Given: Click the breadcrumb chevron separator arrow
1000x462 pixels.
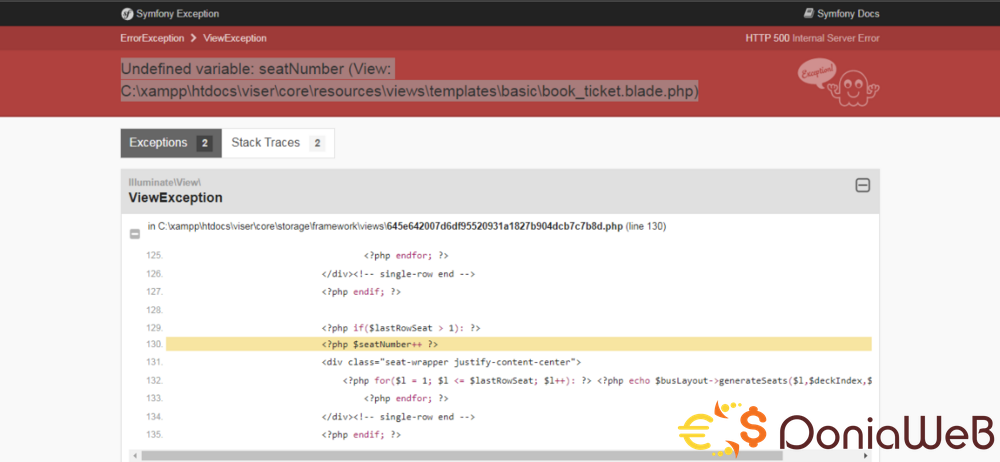Looking at the screenshot, I should [193, 38].
